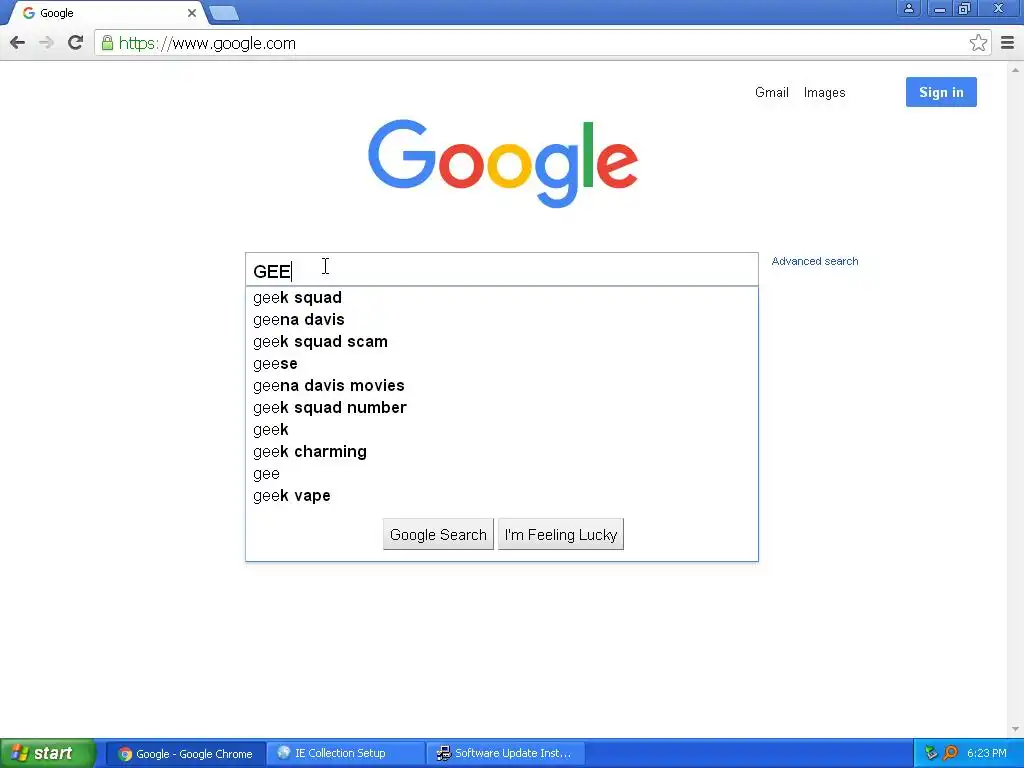Open the Images link

824,93
